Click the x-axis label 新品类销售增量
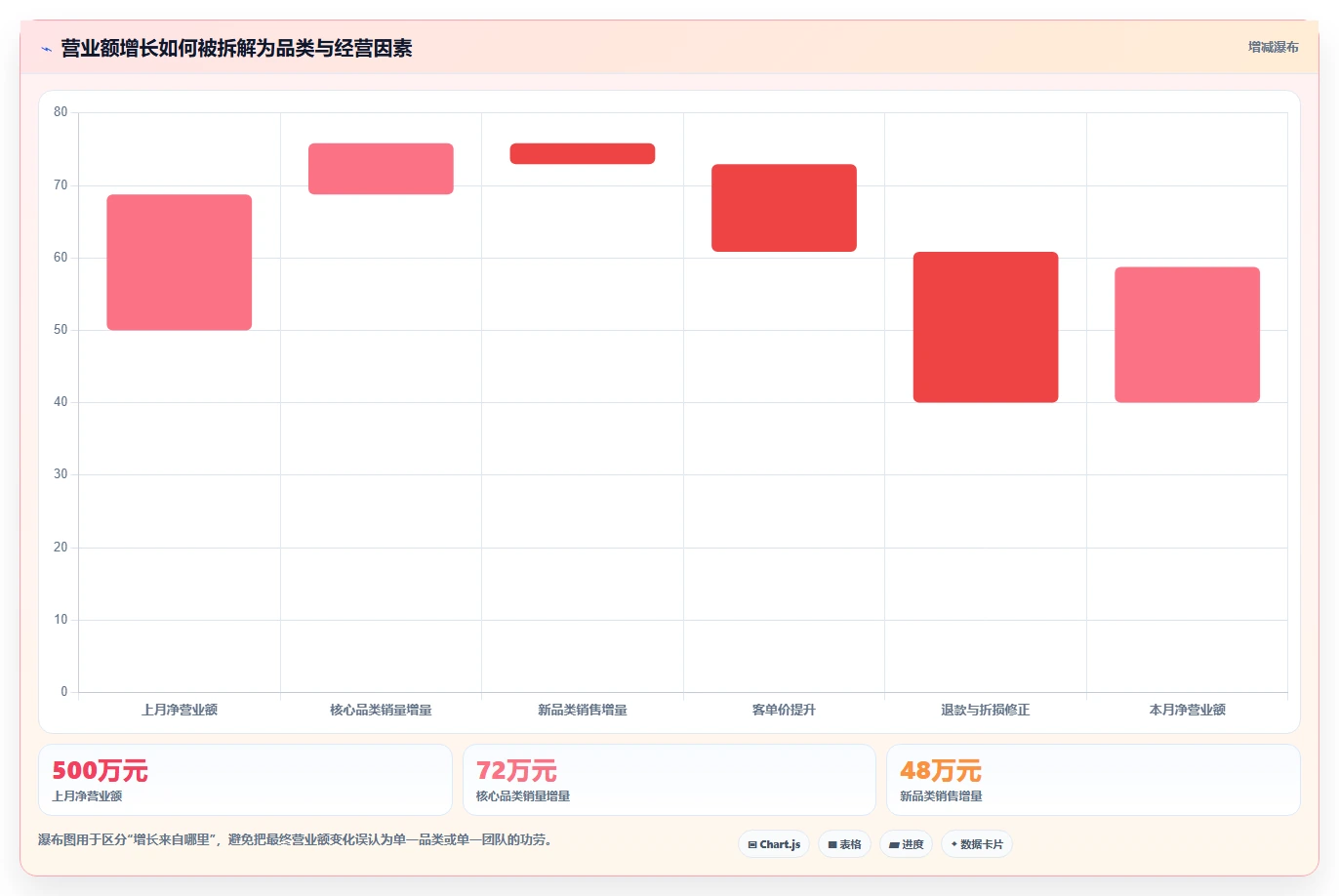The height and width of the screenshot is (896, 1339). (x=583, y=710)
